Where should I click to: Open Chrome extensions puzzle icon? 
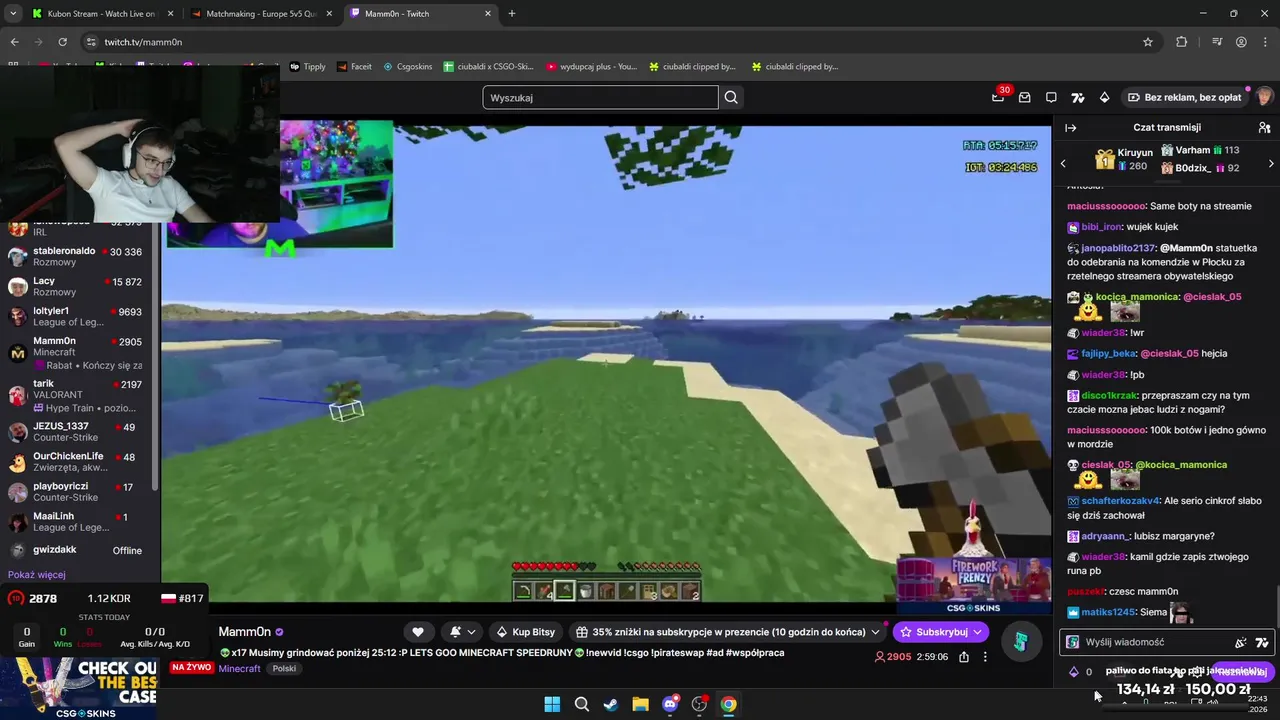[1182, 42]
